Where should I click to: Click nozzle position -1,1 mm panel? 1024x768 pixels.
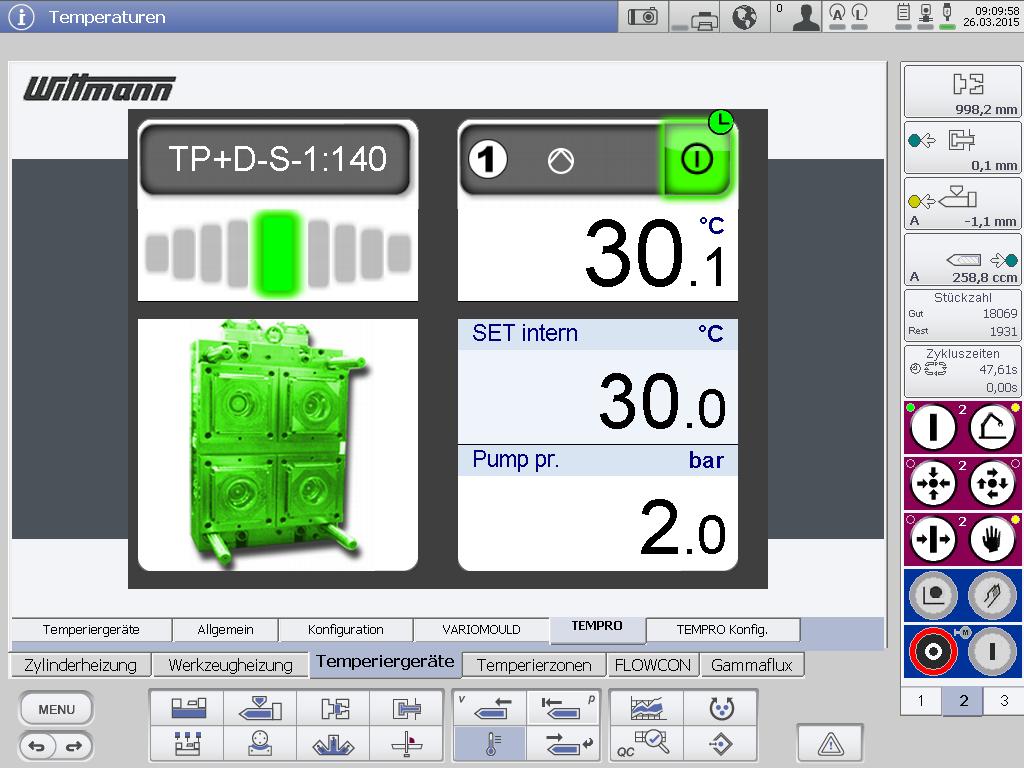tap(963, 202)
